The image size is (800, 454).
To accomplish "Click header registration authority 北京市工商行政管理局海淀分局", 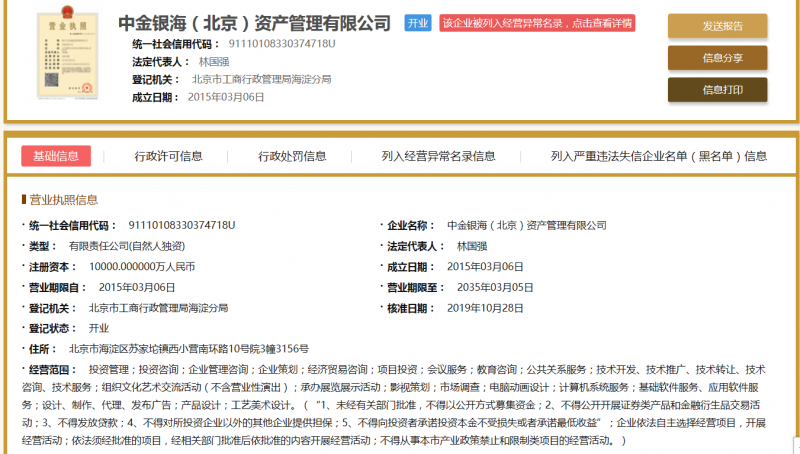I will [261, 80].
